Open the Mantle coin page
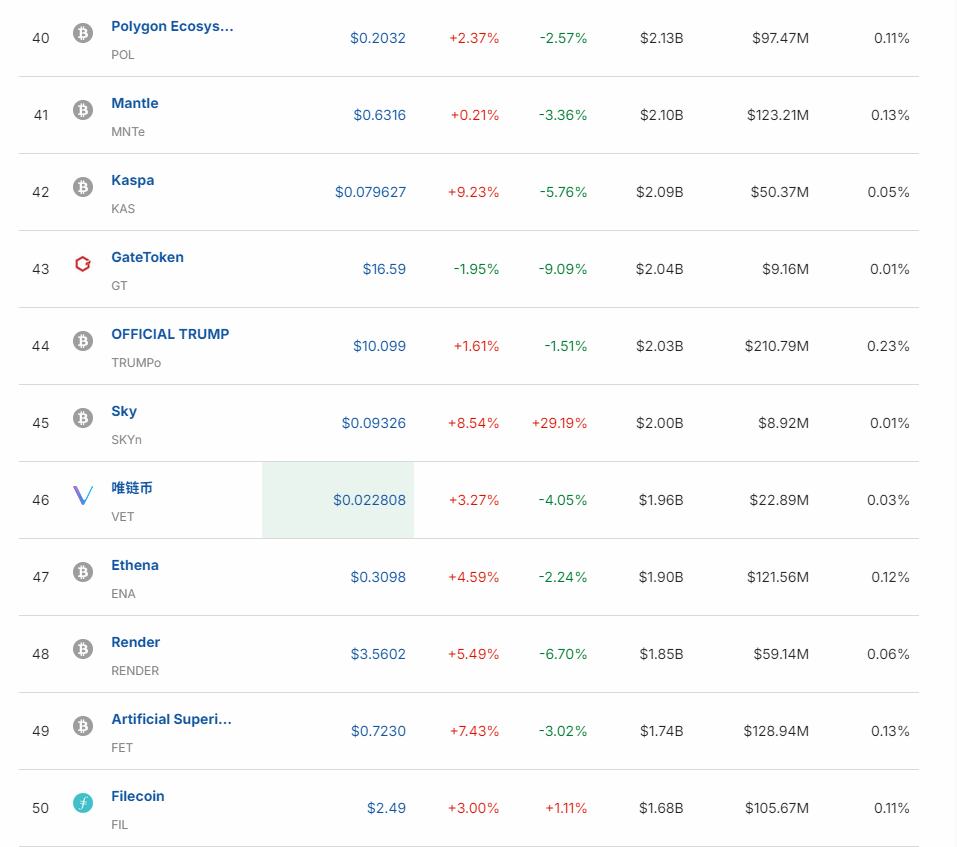This screenshot has width=957, height=847. (135, 103)
